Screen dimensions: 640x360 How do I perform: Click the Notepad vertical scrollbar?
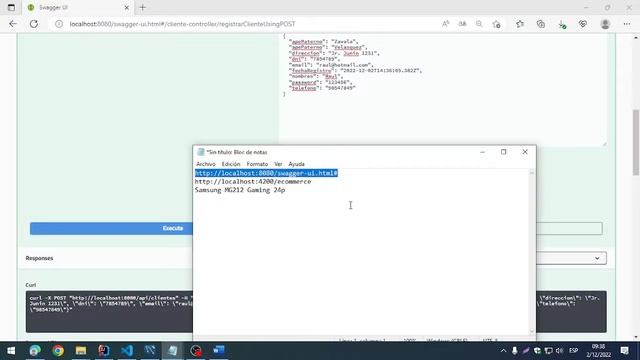pyautogui.click(x=531, y=252)
